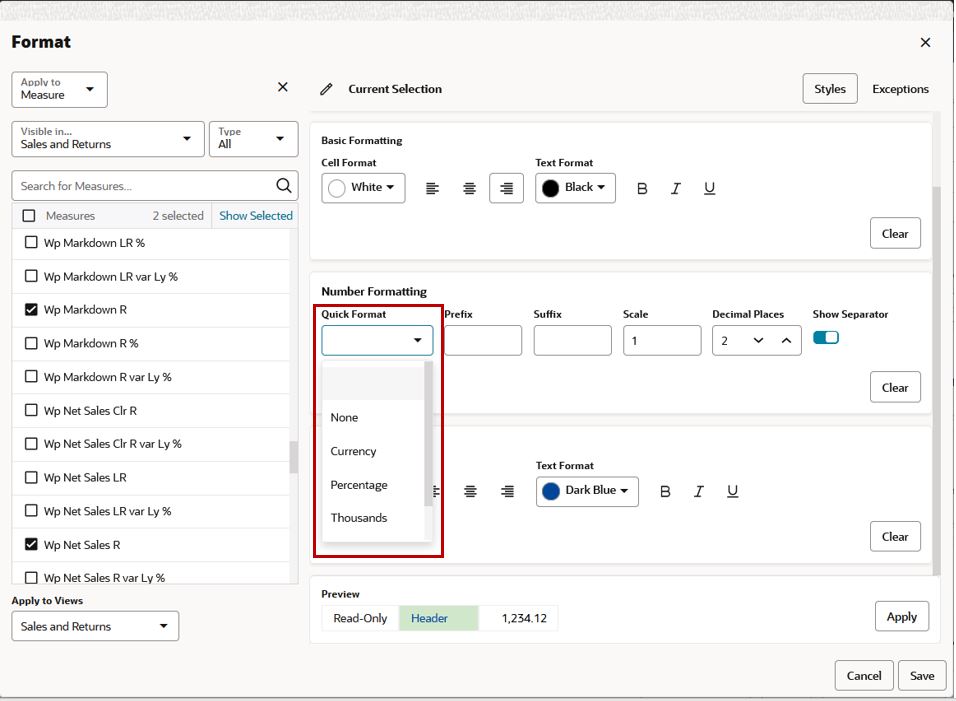Expand the Visible in Sales and Returns dropdown
The width and height of the screenshot is (956, 701).
[x=108, y=139]
